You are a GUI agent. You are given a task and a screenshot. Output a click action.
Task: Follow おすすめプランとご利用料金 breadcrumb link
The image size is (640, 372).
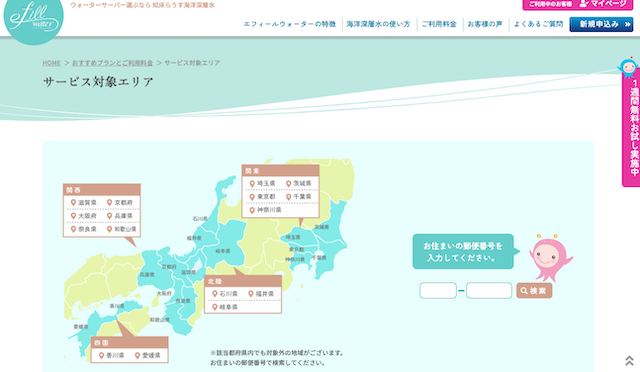(112, 63)
